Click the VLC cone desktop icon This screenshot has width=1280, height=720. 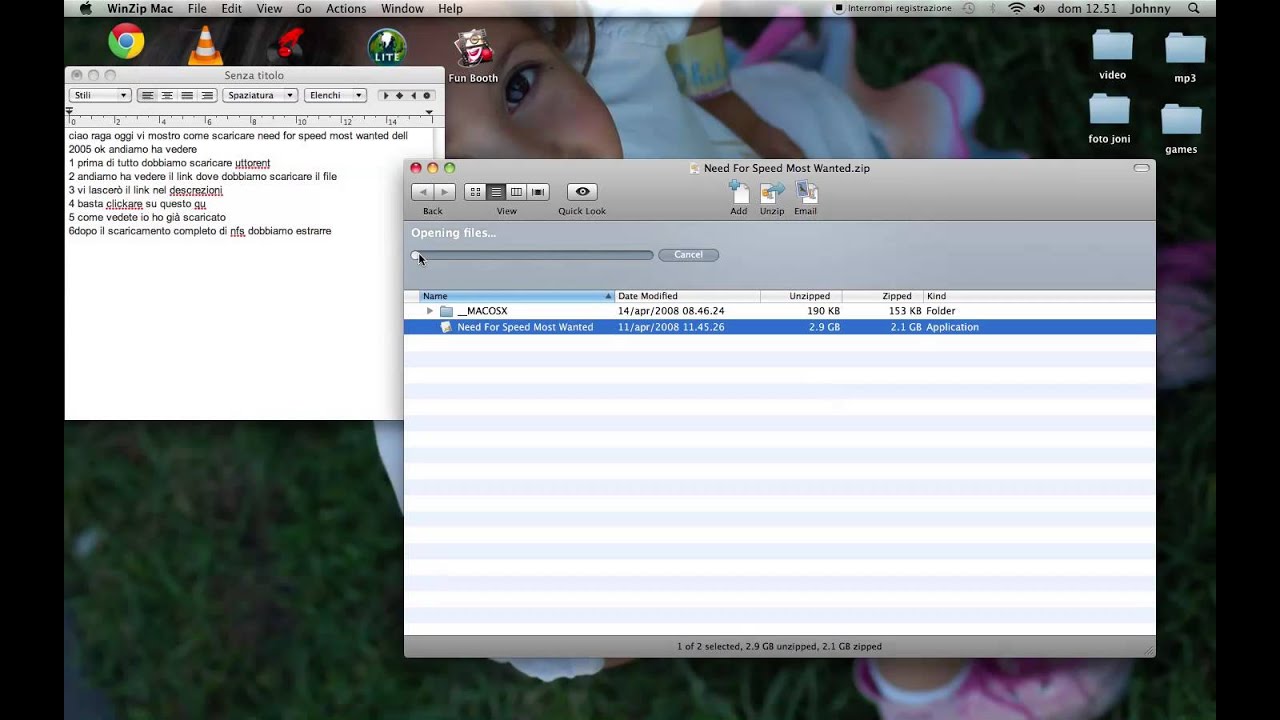[x=206, y=45]
